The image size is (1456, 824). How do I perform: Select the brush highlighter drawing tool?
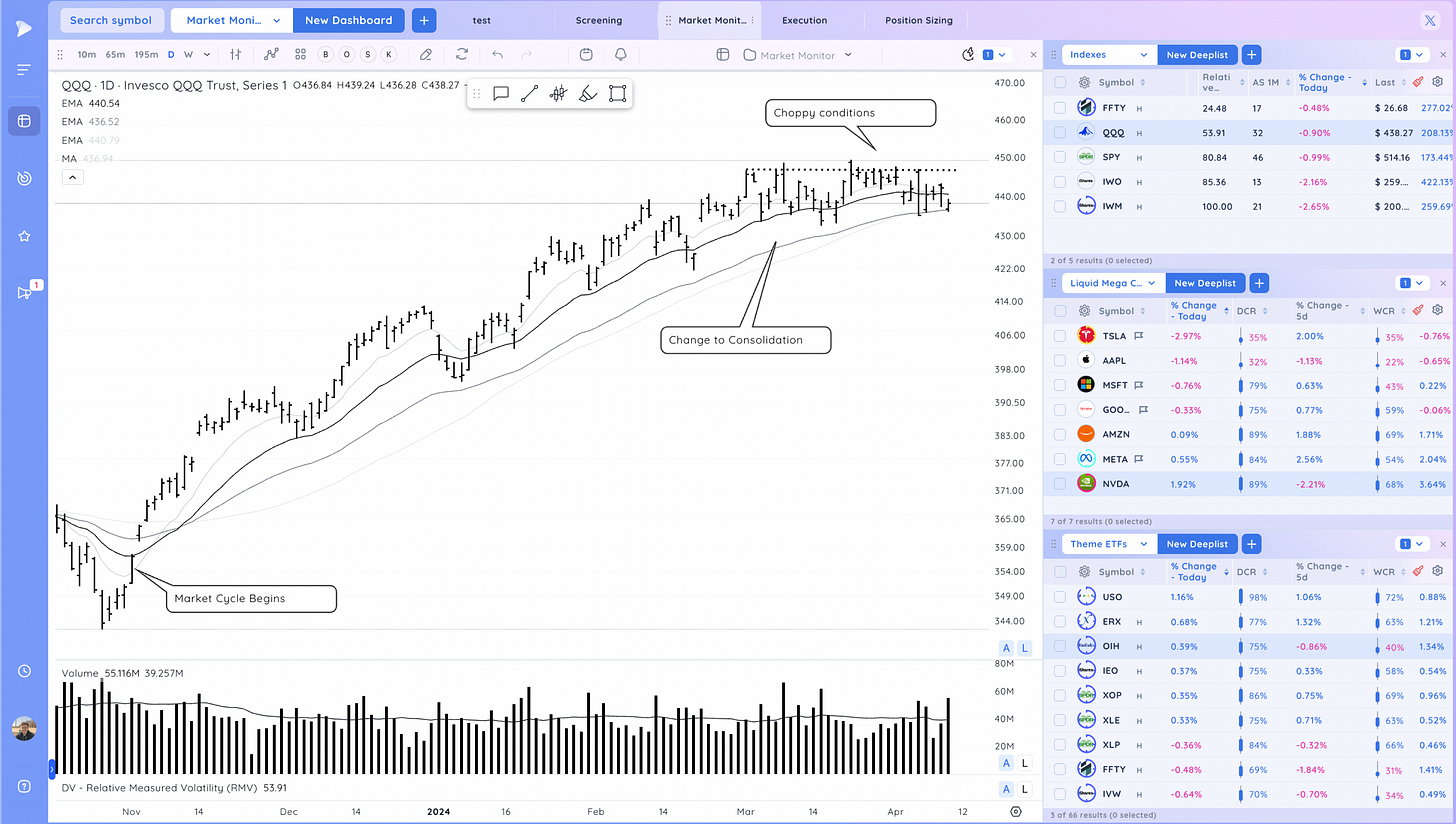[x=588, y=94]
